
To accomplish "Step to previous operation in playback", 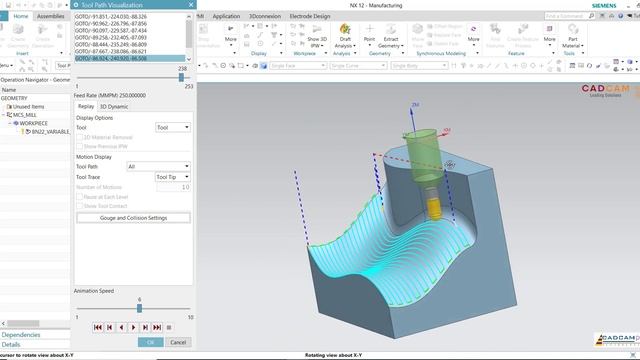I will [x=109, y=327].
